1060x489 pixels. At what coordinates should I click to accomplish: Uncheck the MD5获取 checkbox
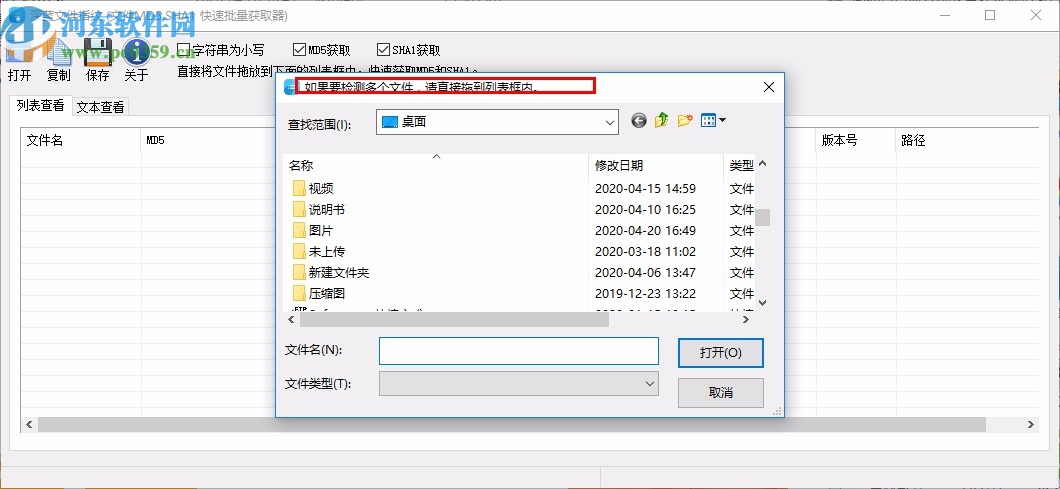click(299, 49)
